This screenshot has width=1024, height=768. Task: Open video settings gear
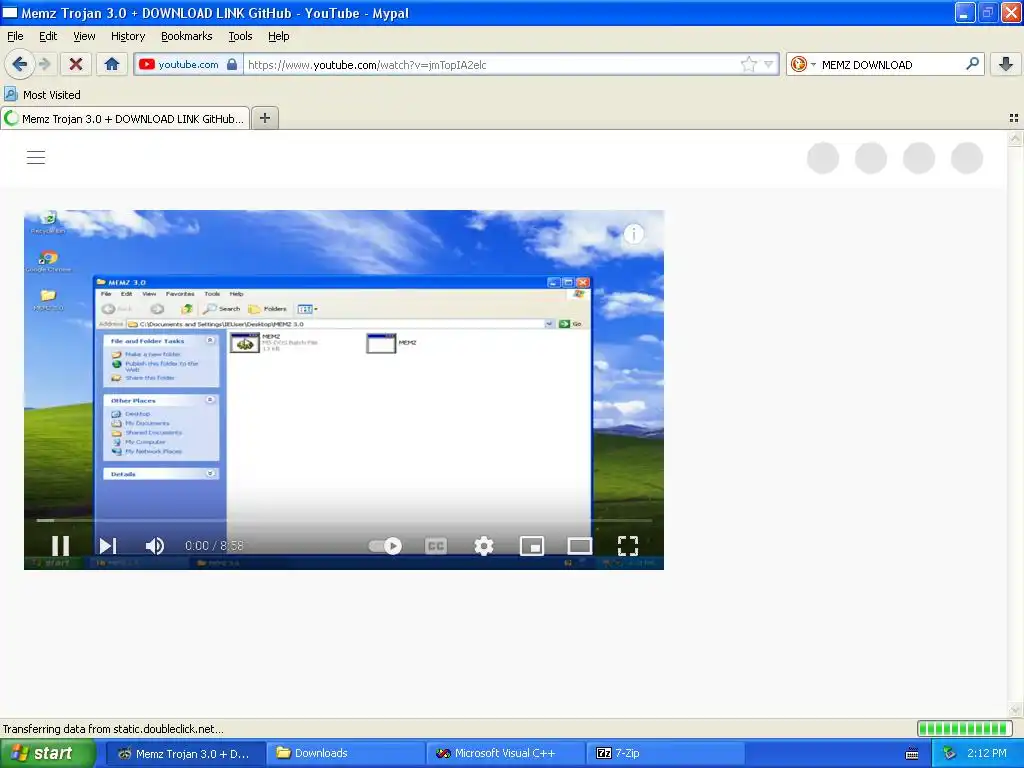[483, 545]
